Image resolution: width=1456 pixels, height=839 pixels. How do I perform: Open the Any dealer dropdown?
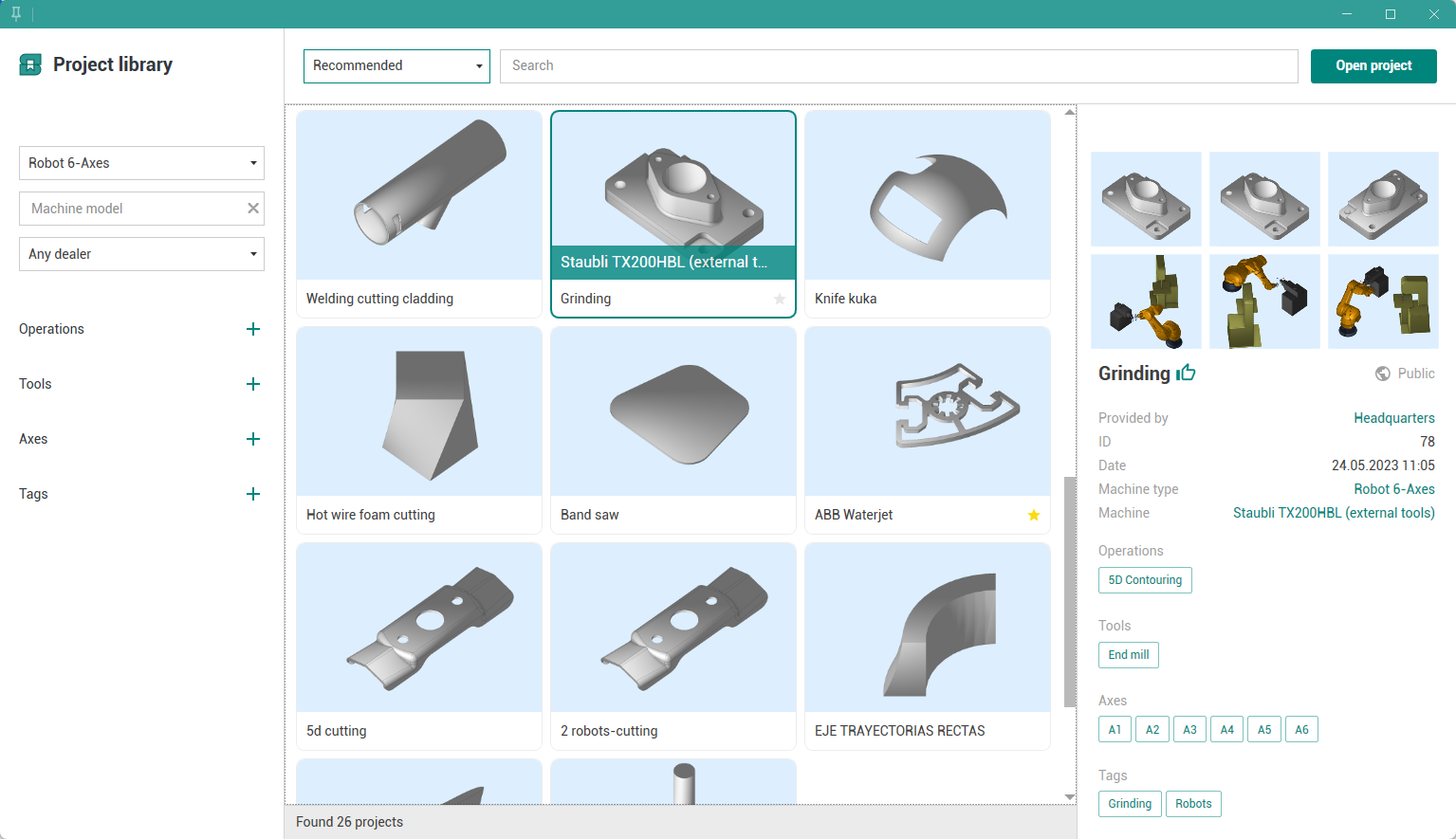141,254
